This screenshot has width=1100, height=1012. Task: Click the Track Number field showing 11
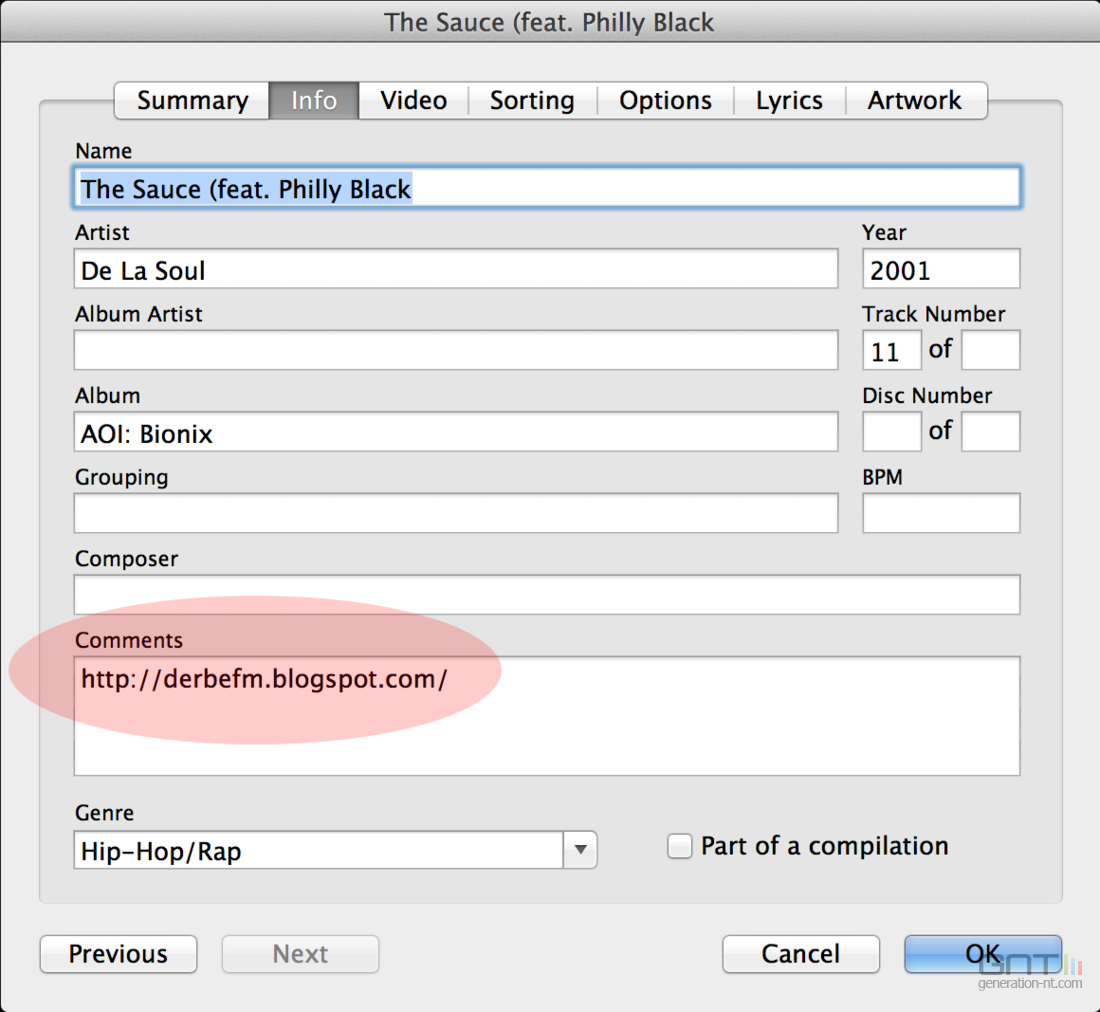tap(892, 350)
